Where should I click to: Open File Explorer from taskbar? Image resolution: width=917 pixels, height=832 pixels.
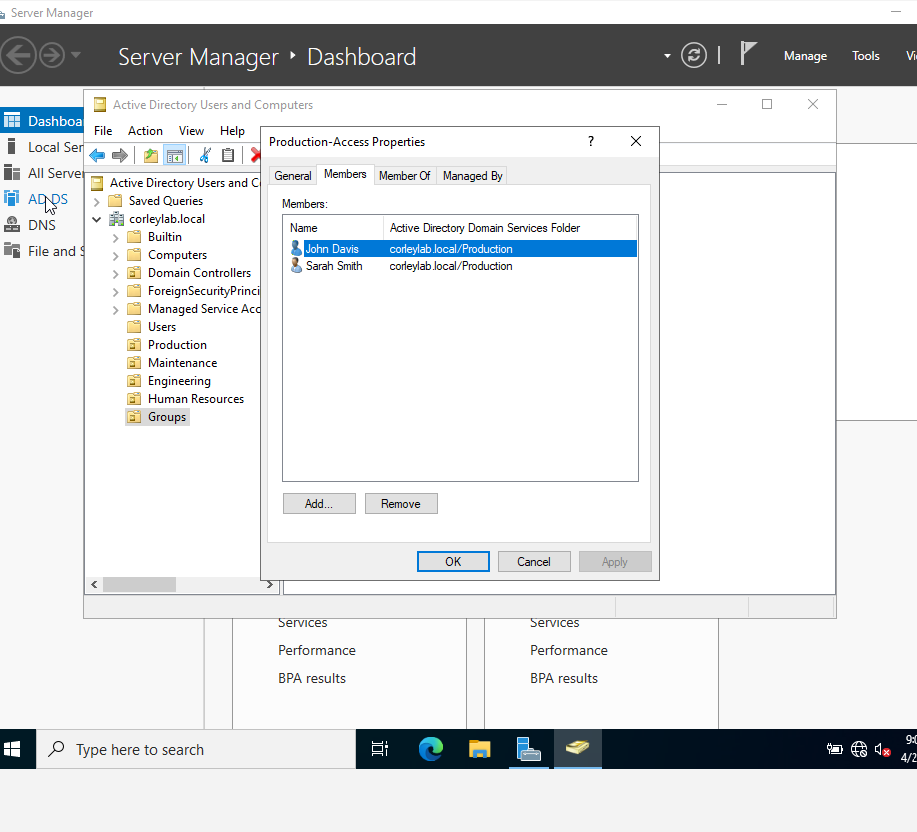coord(480,749)
